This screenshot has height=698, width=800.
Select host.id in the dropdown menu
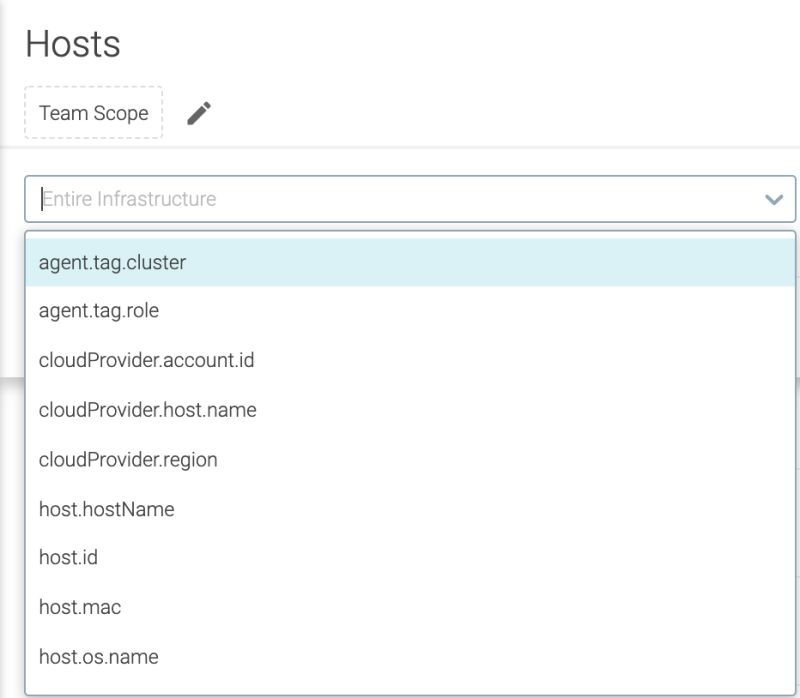(67, 558)
